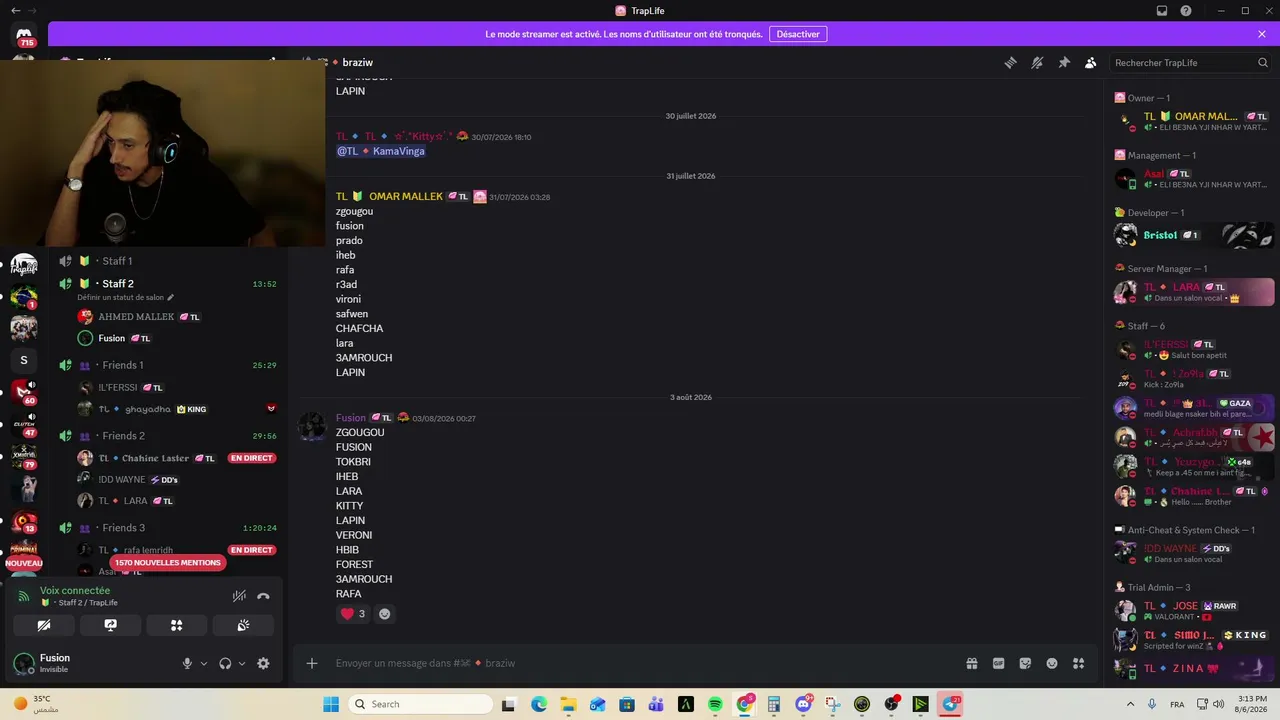Image resolution: width=1280 pixels, height=720 pixels.
Task: Open the Fusion user profile panel
Action: coord(55,663)
